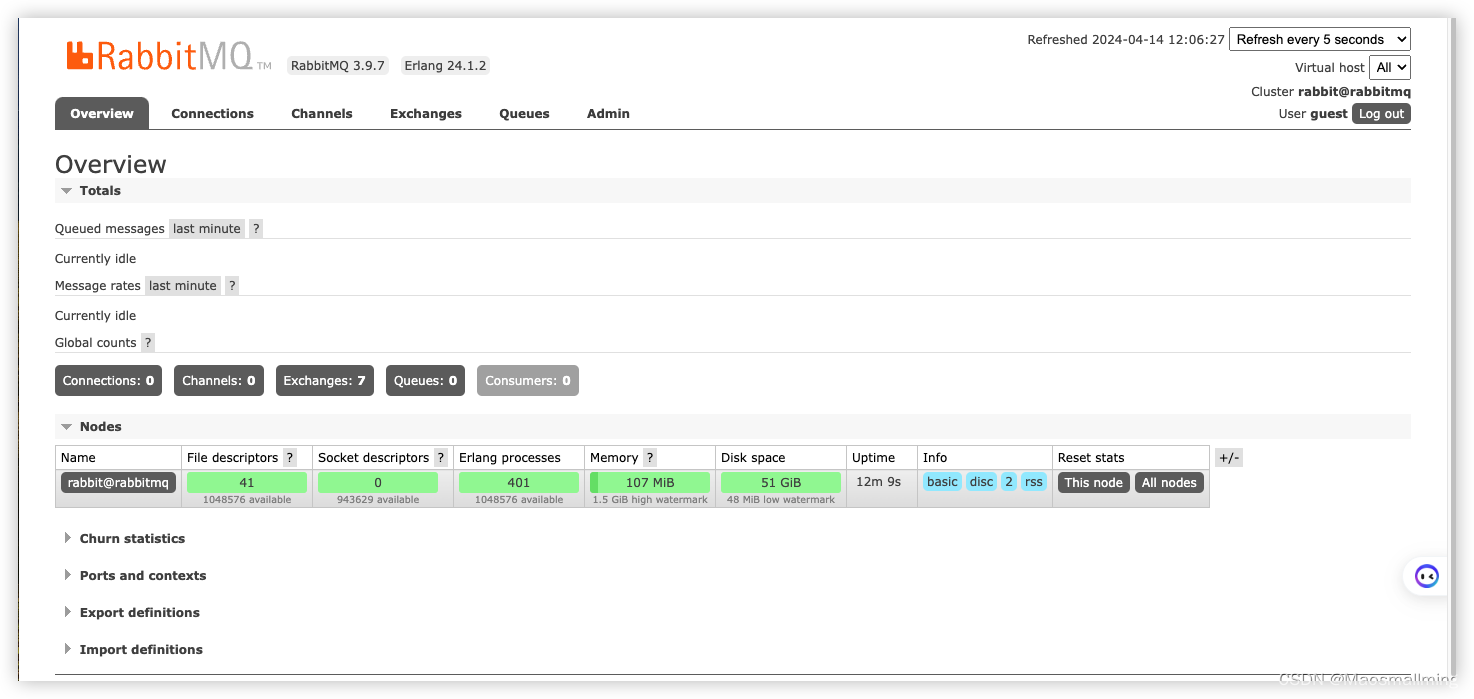Image resolution: width=1474 pixels, height=699 pixels.
Task: Open the Global counts help tooltip
Action: coord(147,342)
